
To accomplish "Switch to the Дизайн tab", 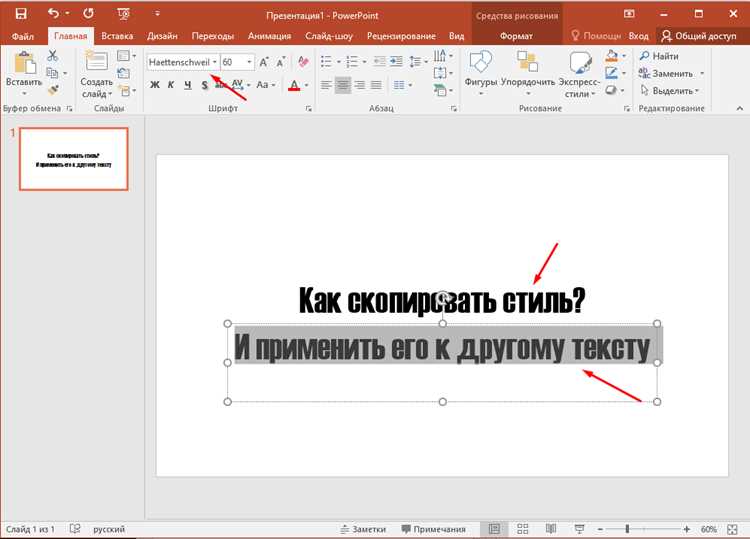I will (x=162, y=36).
